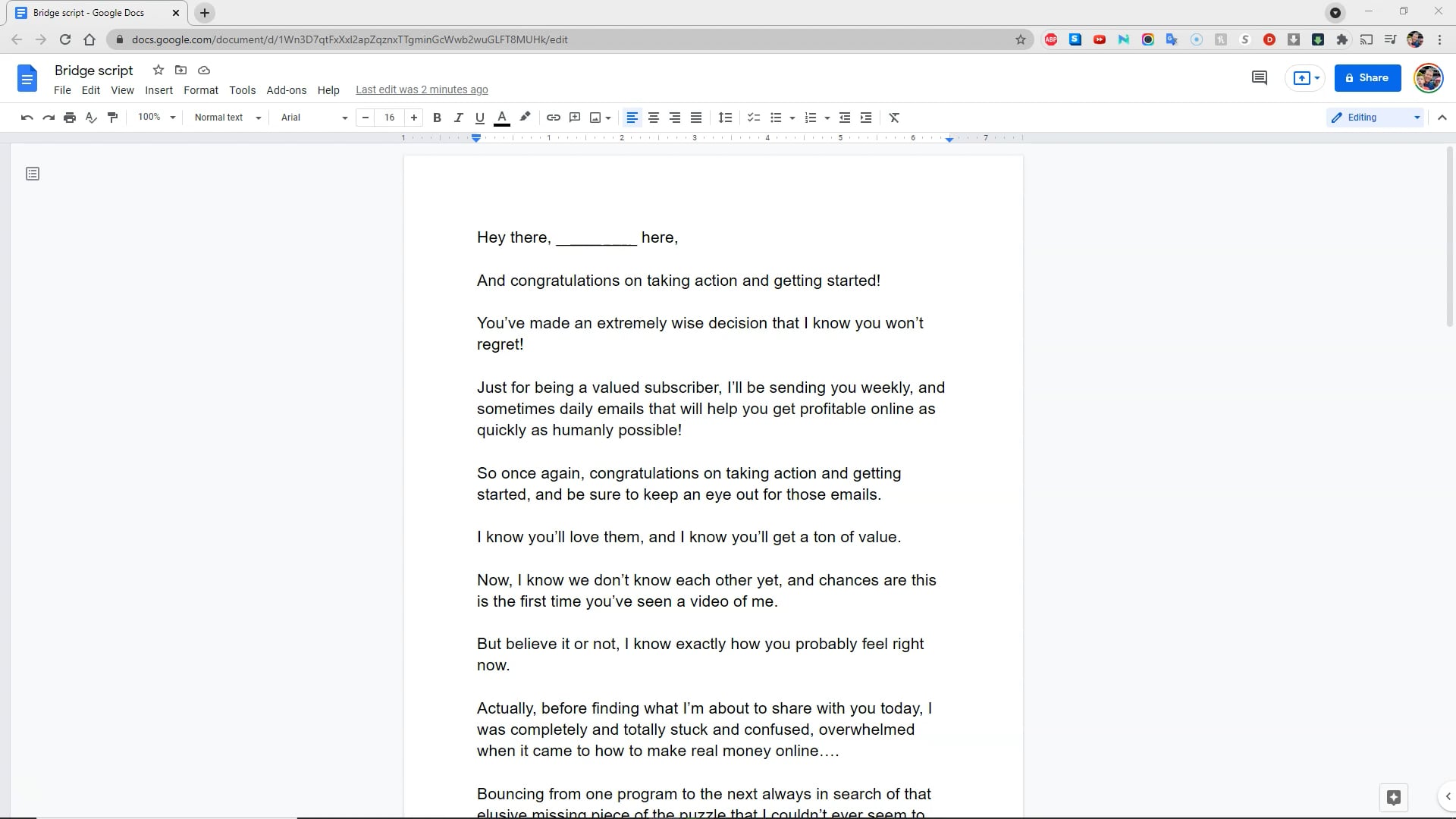Run spelling and grammar check icon
1456x819 pixels.
tap(91, 118)
